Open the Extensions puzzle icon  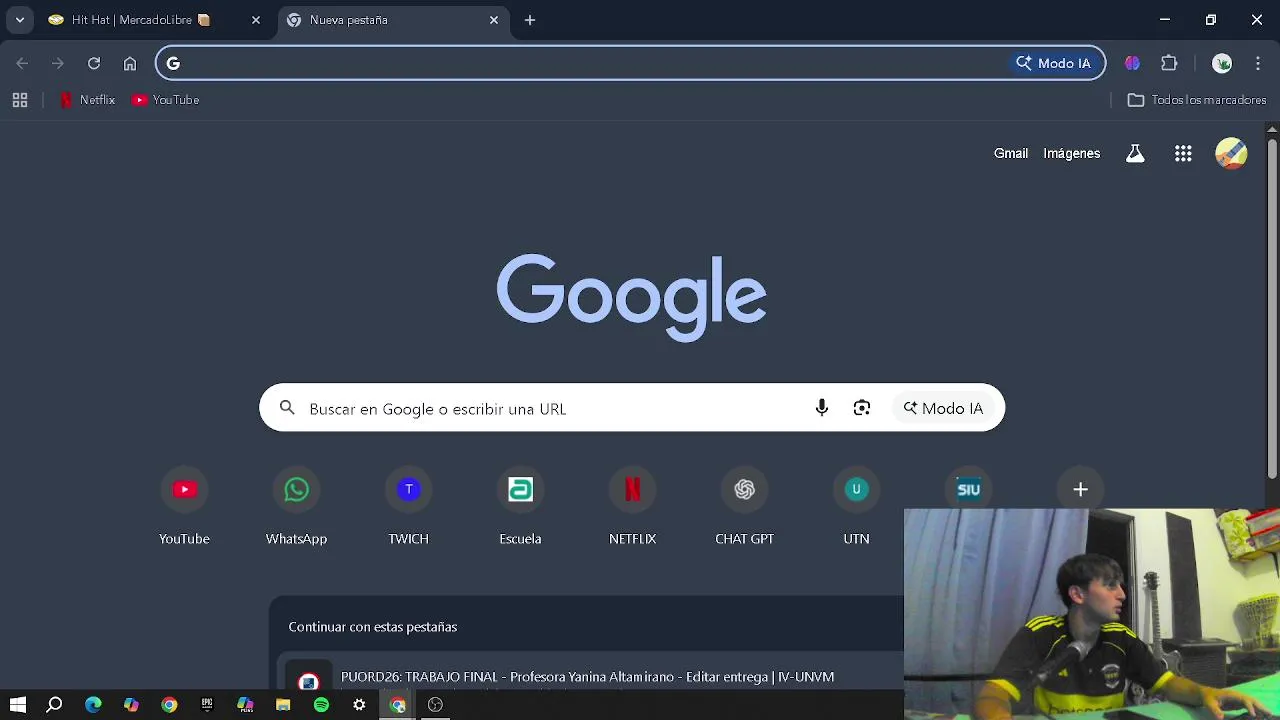coord(1169,63)
